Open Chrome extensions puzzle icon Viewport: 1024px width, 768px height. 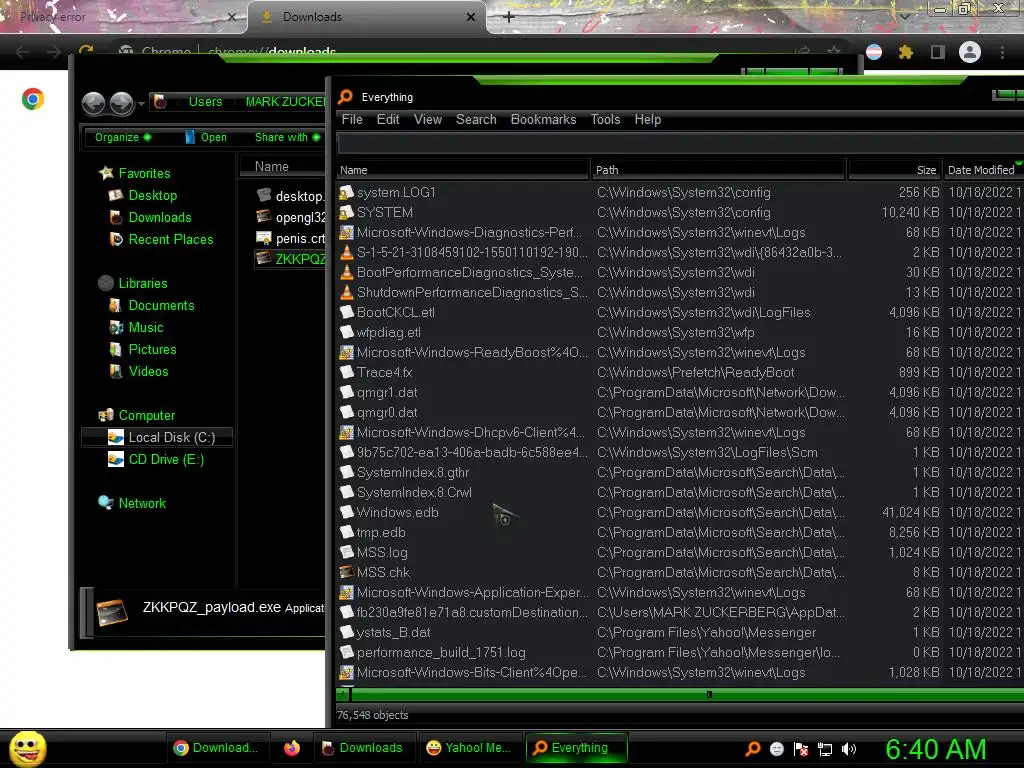(906, 52)
